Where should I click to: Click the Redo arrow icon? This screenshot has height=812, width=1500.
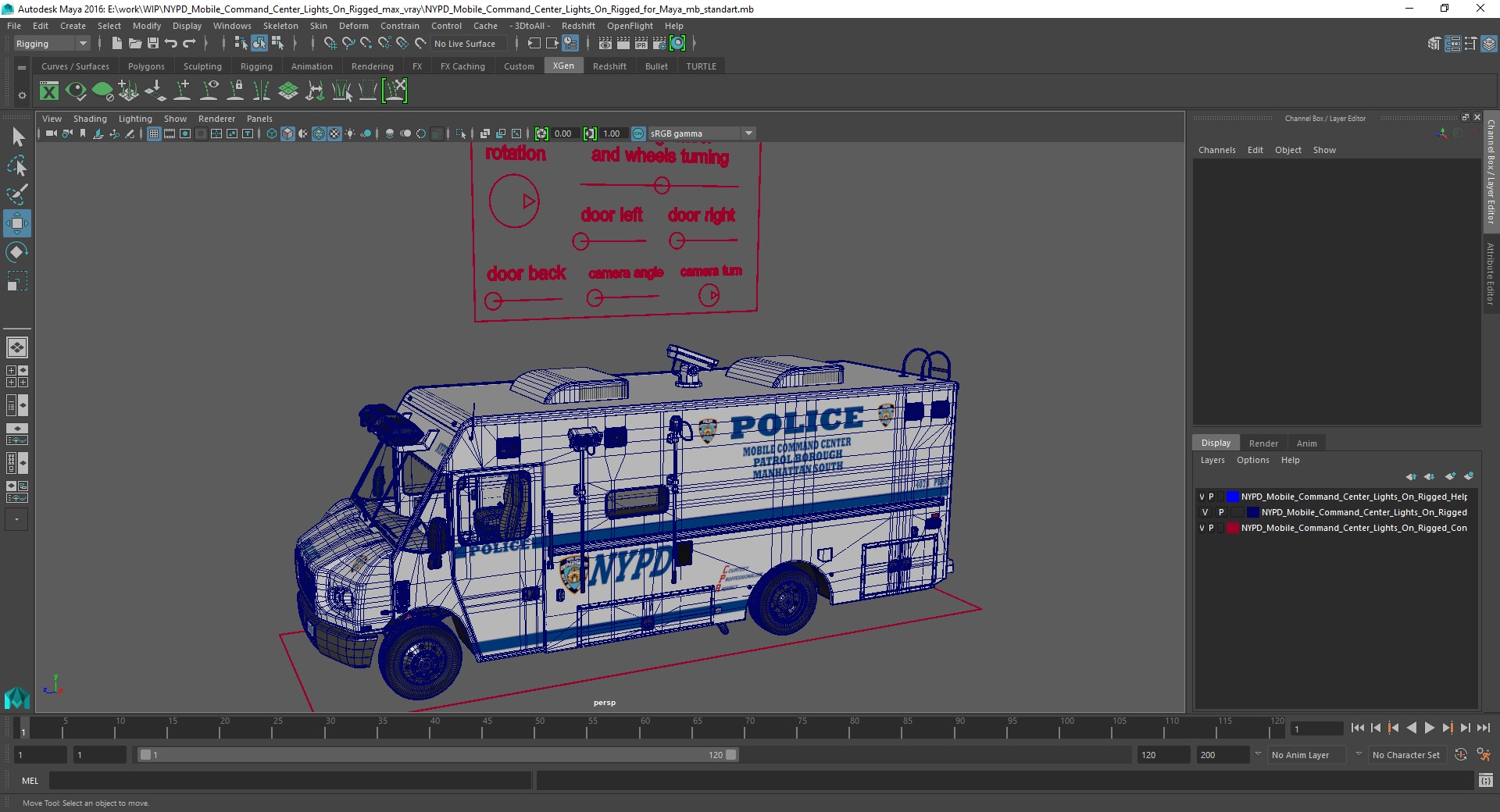[189, 44]
